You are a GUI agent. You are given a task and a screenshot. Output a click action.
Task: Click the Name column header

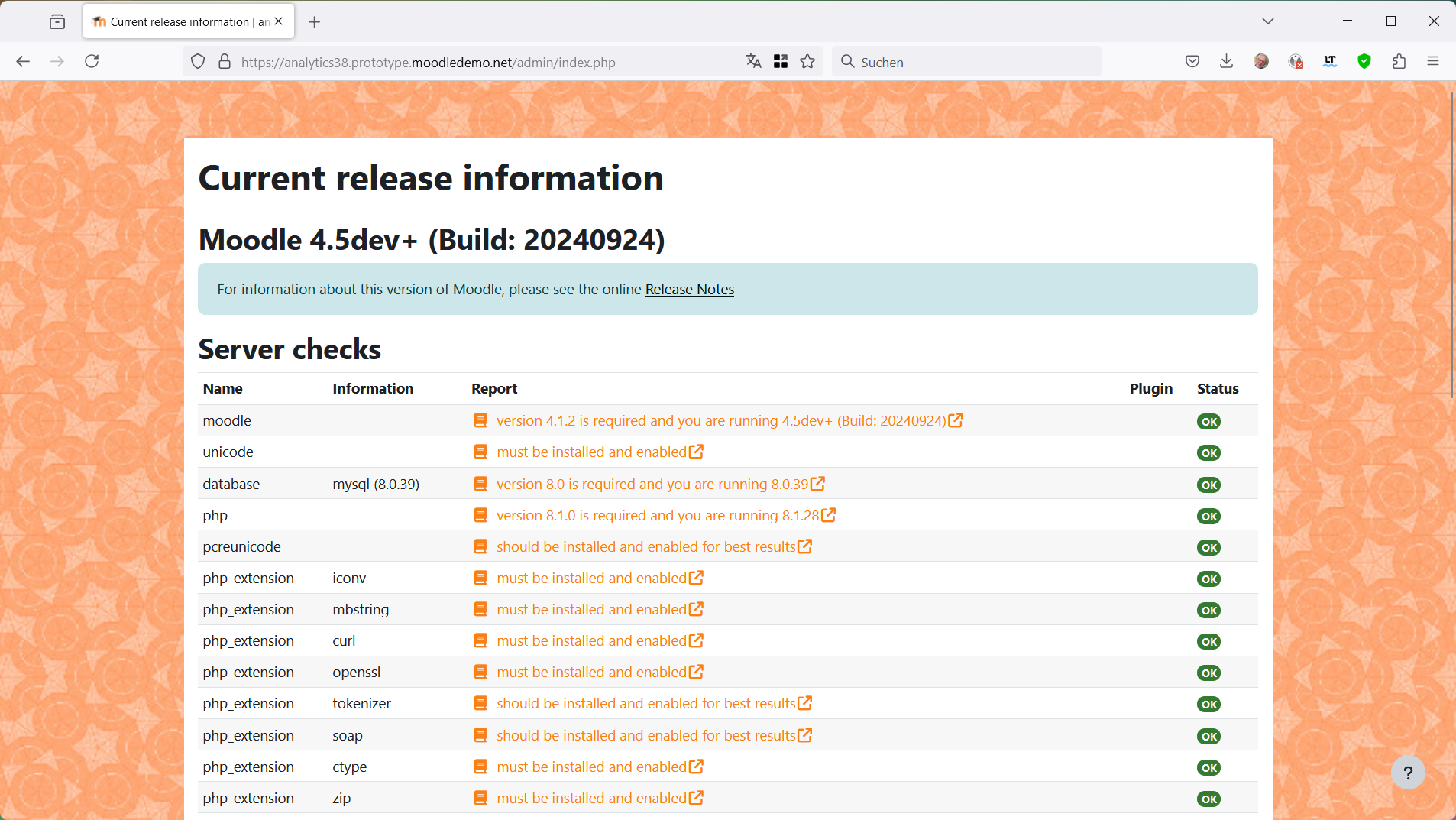coord(222,389)
